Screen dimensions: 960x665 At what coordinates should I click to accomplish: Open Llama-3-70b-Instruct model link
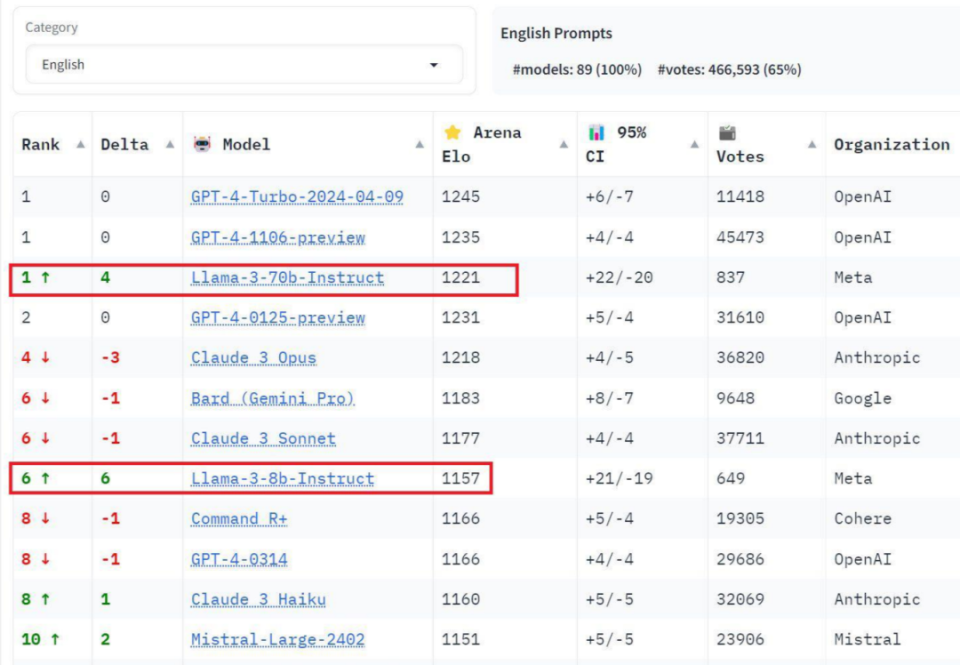click(287, 278)
